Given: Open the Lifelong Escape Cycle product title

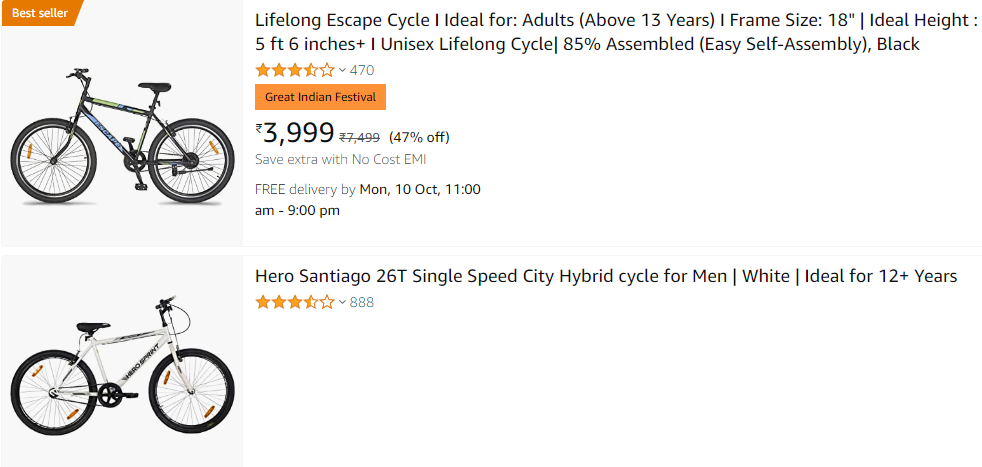Looking at the screenshot, I should tap(587, 32).
